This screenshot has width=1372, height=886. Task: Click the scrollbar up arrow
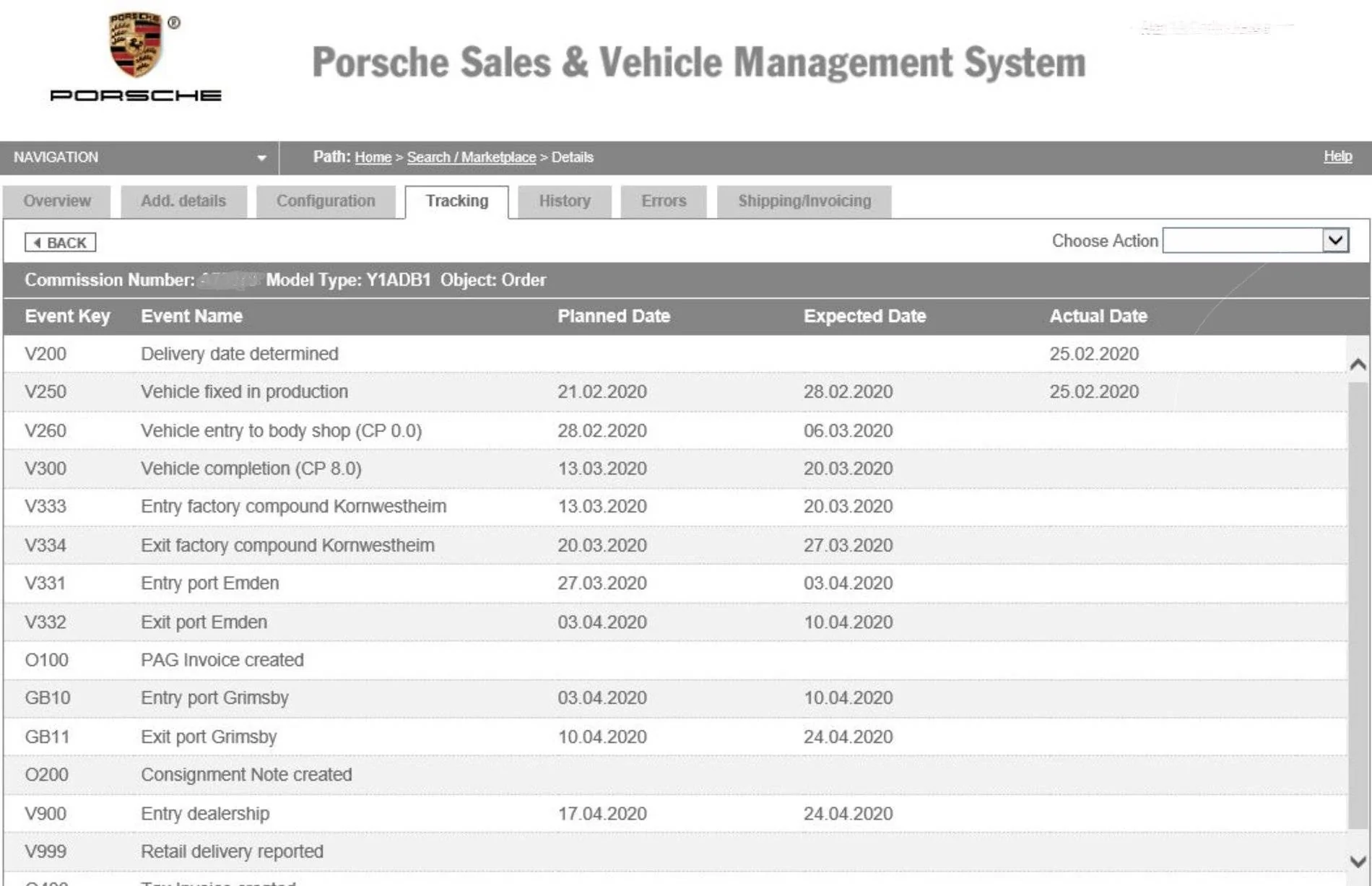[1358, 365]
